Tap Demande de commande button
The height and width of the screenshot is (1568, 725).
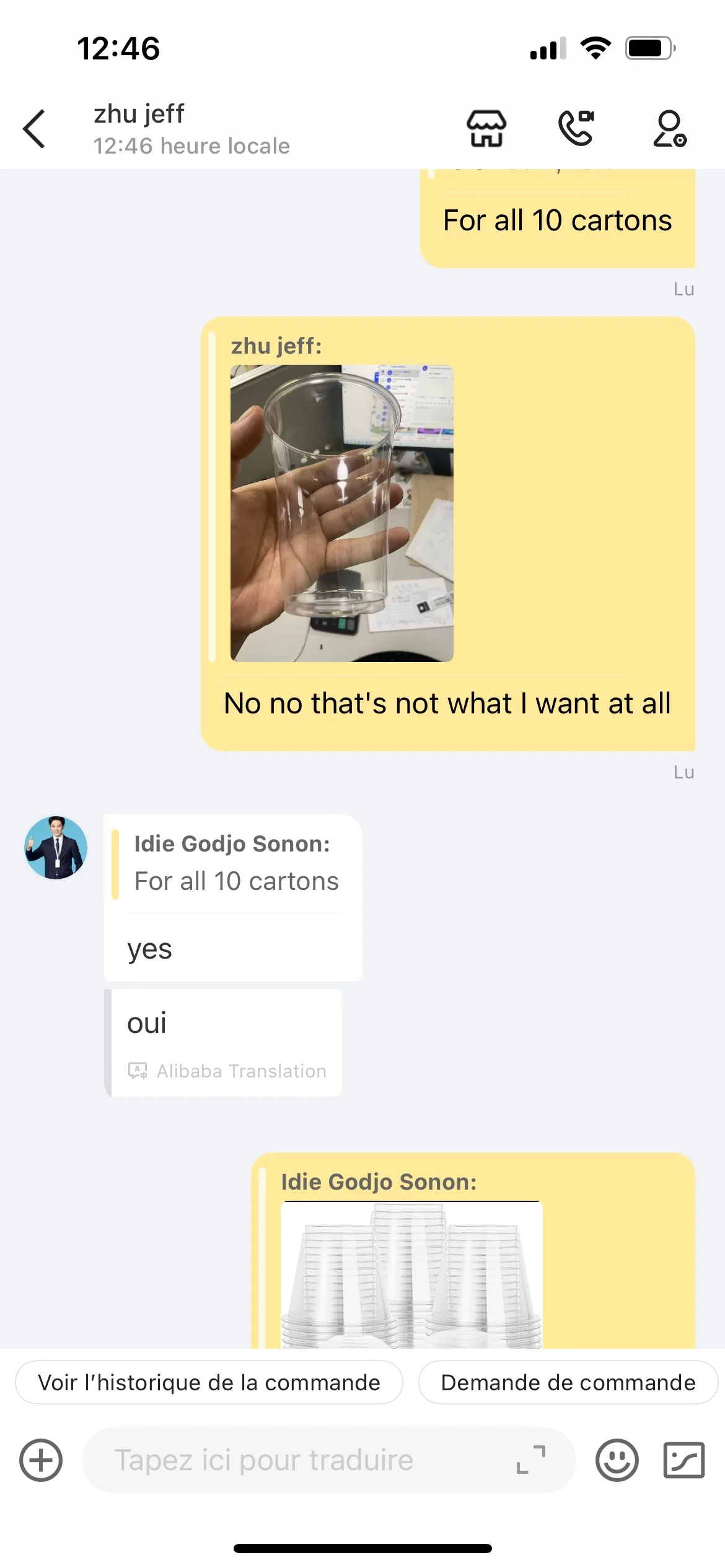click(x=568, y=1382)
